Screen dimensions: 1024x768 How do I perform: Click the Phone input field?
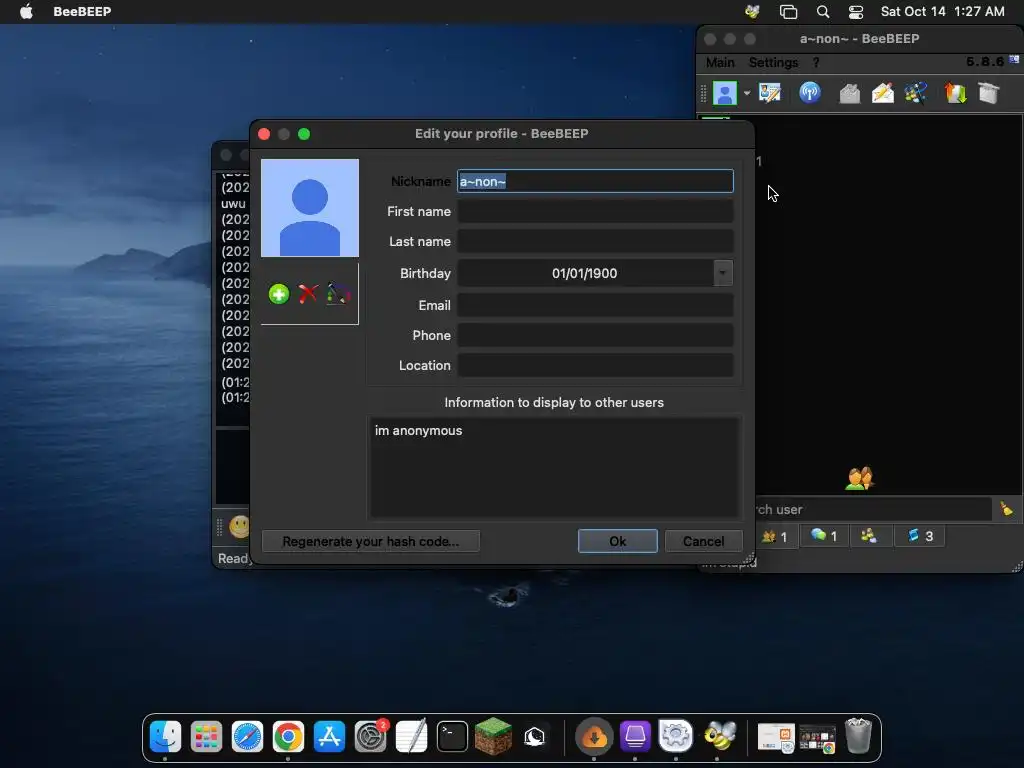[595, 335]
